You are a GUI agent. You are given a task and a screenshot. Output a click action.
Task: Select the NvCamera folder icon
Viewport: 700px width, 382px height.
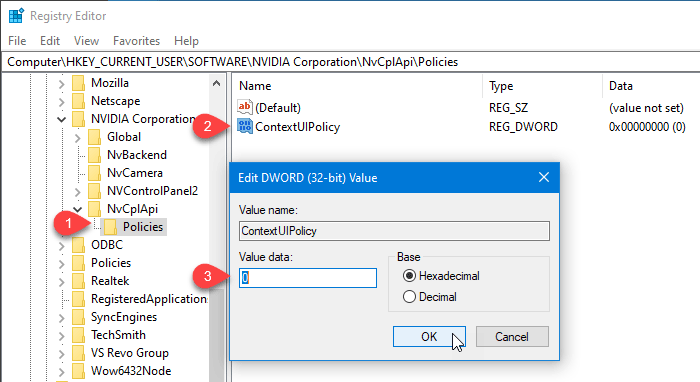(95, 173)
